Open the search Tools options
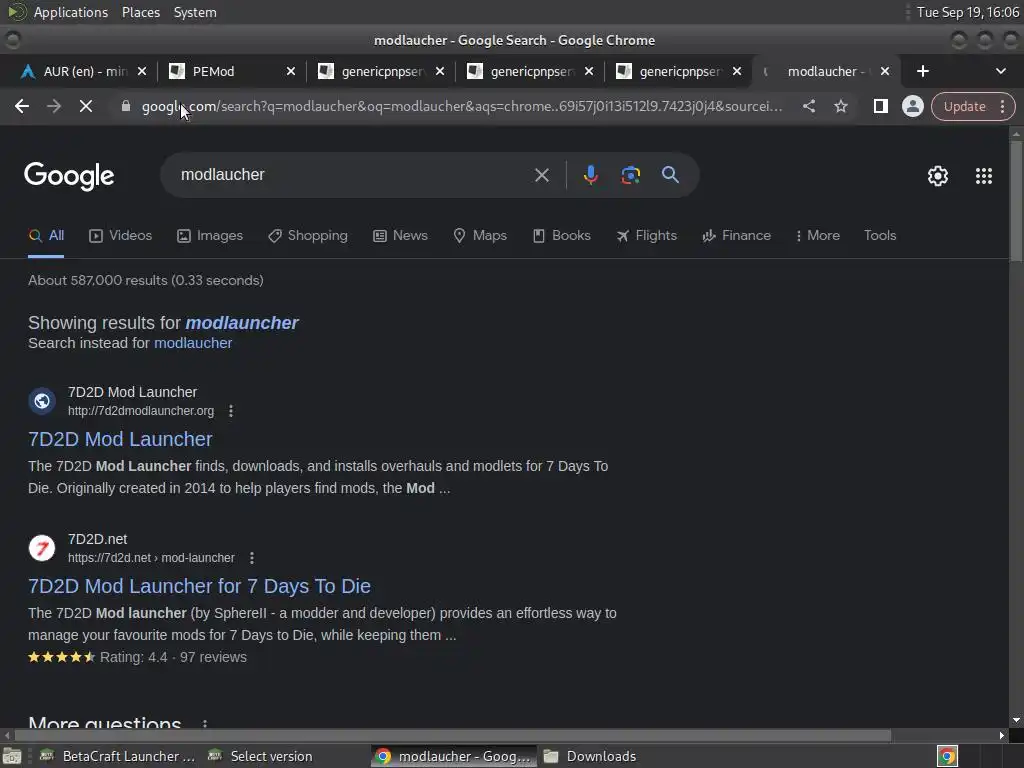The width and height of the screenshot is (1024, 768). click(x=880, y=236)
